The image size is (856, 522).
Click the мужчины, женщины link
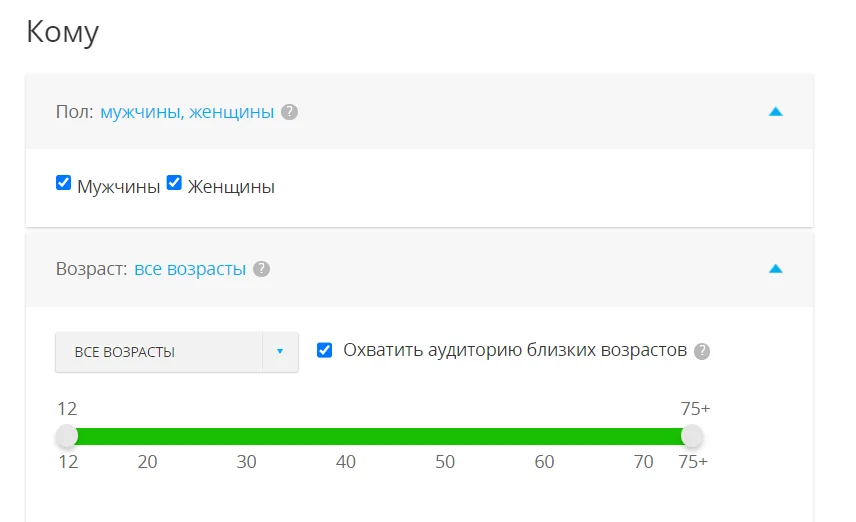[187, 112]
